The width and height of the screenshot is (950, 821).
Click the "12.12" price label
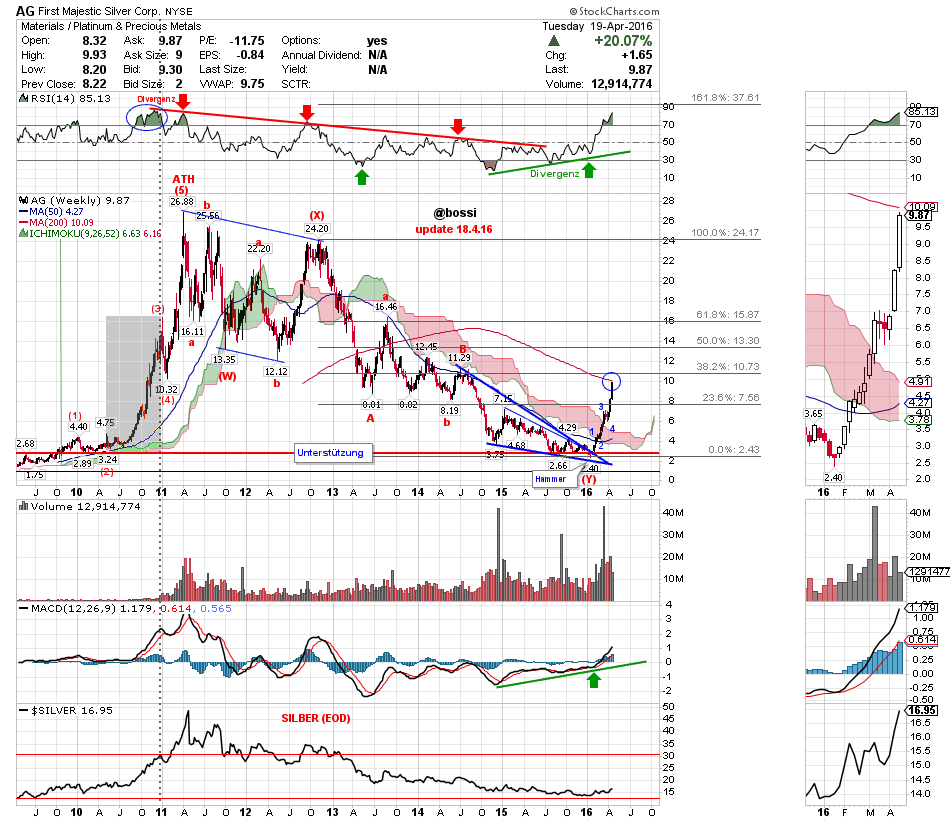(276, 371)
